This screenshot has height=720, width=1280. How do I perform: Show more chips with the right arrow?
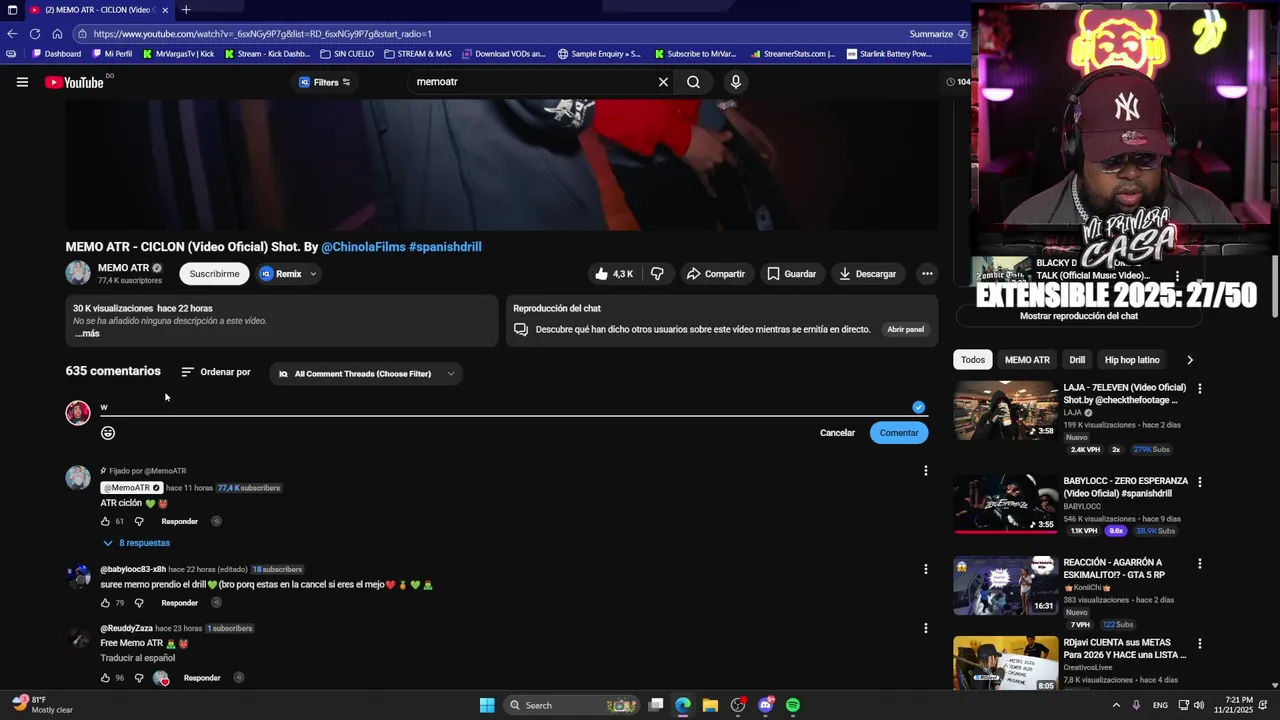point(1189,360)
